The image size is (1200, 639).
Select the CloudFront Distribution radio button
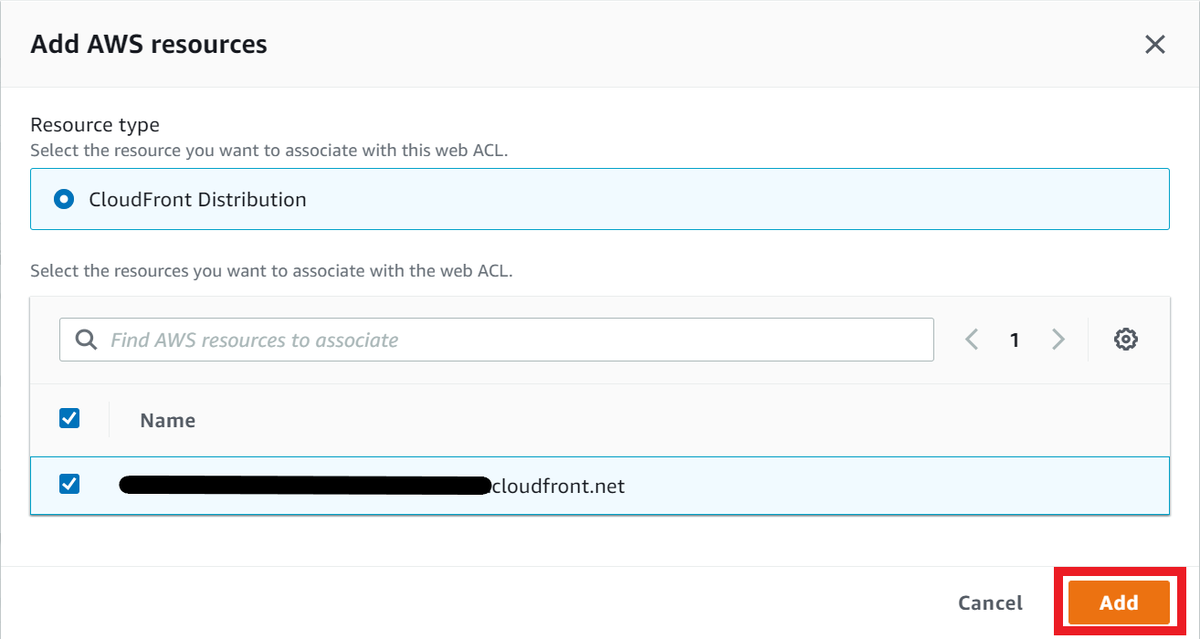[65, 199]
